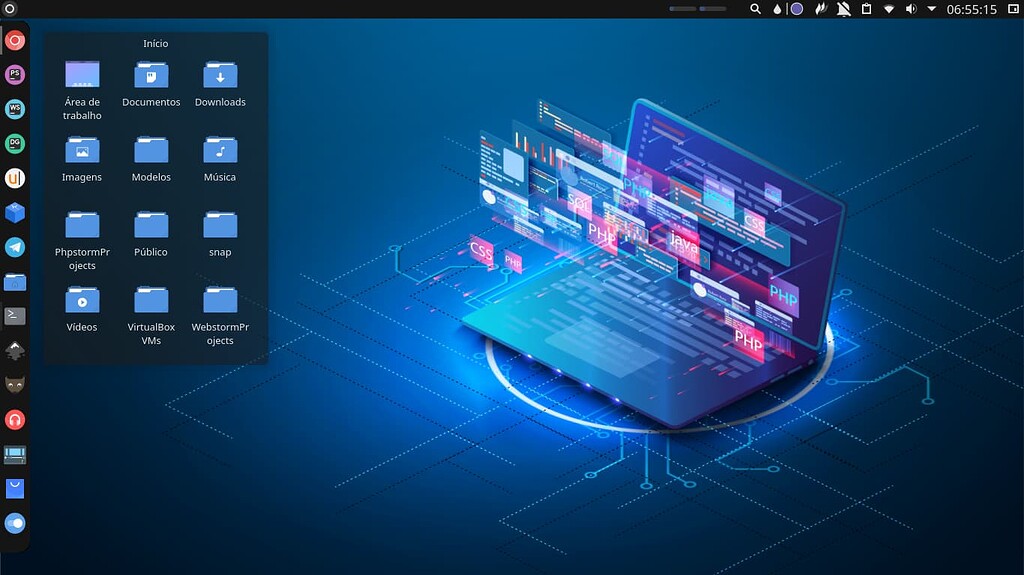Image resolution: width=1024 pixels, height=575 pixels.
Task: Open the orange U application in dock
Action: click(x=15, y=178)
